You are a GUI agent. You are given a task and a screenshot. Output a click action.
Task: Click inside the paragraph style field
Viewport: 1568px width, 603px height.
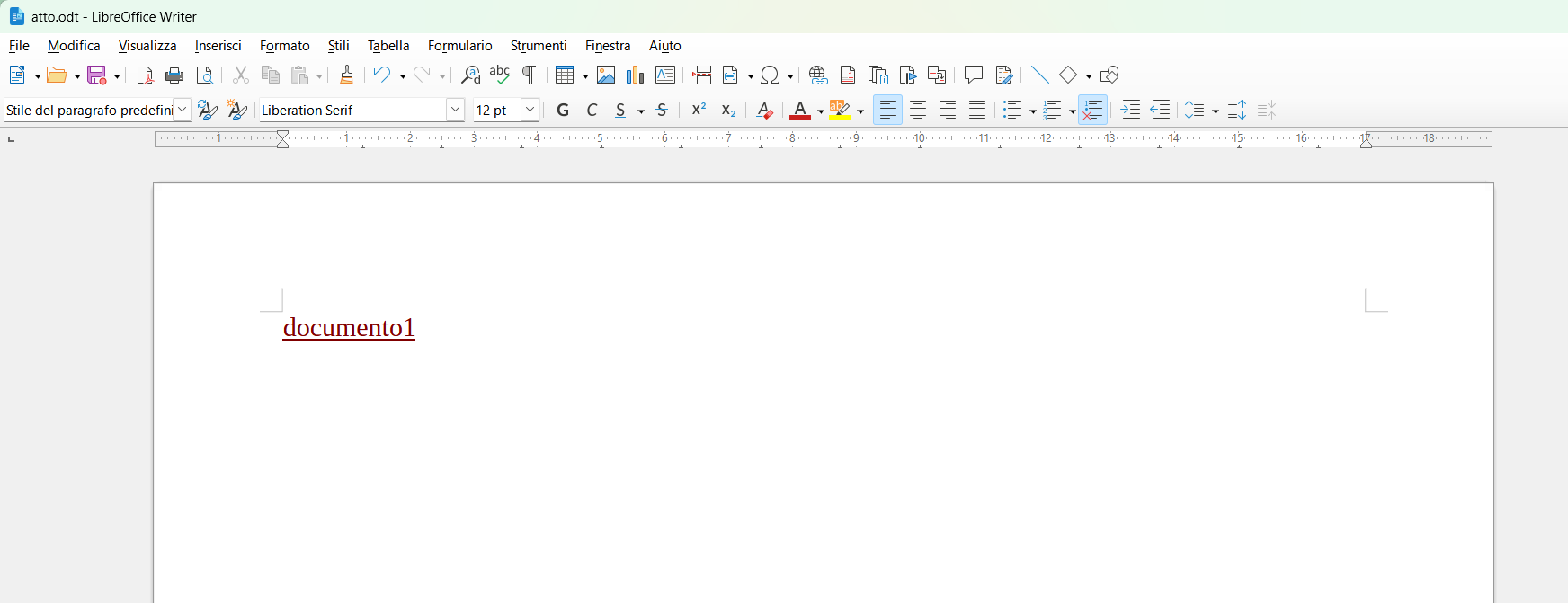tap(89, 110)
